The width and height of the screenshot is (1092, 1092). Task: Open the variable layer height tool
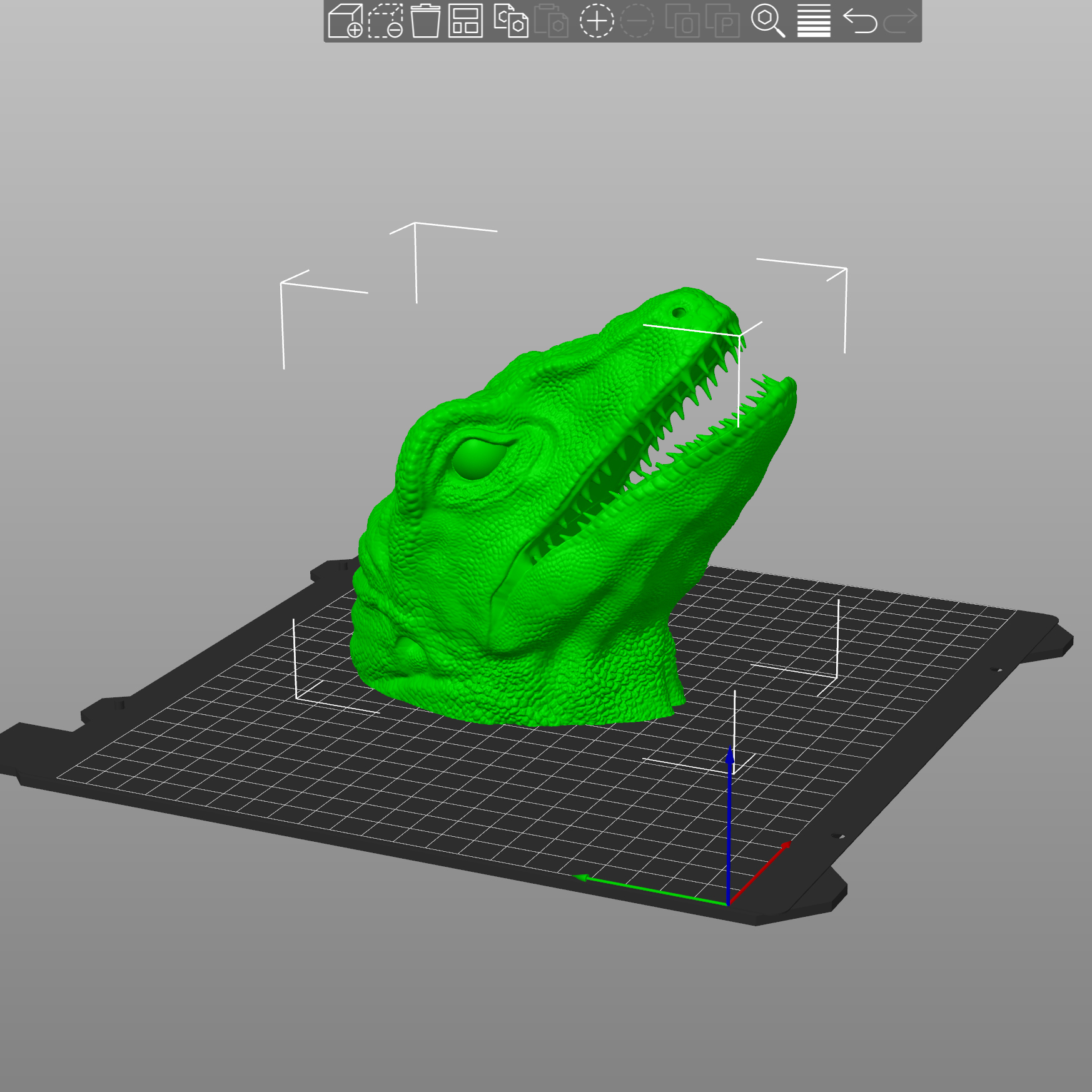tap(814, 21)
